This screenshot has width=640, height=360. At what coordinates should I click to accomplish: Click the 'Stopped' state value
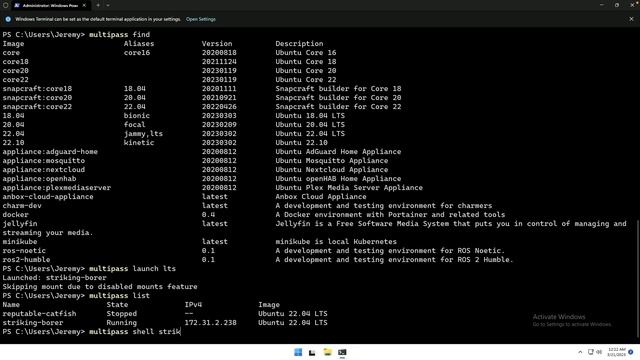coord(122,313)
